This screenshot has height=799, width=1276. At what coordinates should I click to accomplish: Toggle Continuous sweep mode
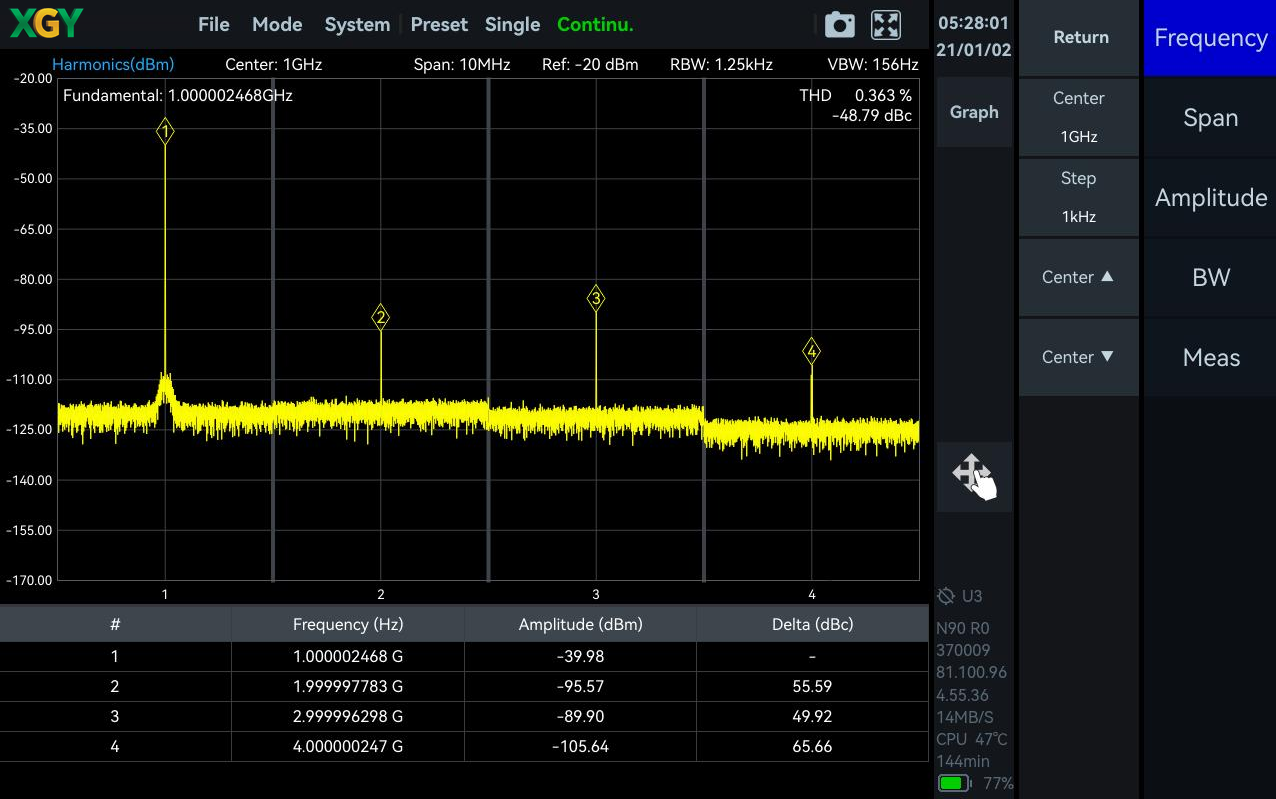point(595,25)
